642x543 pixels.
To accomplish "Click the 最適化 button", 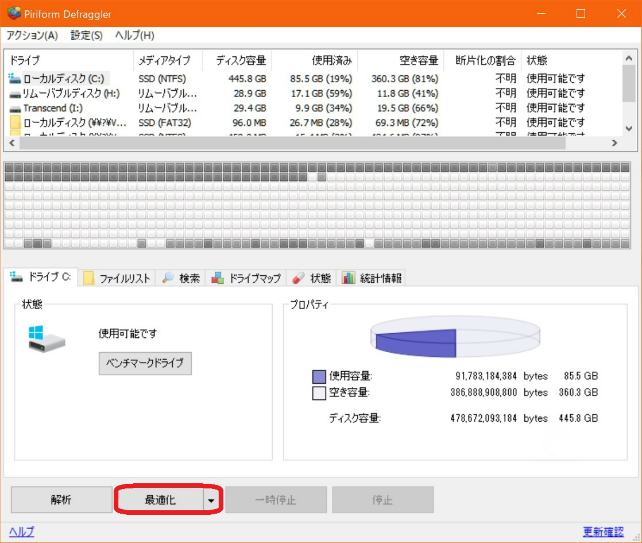I will (x=160, y=499).
